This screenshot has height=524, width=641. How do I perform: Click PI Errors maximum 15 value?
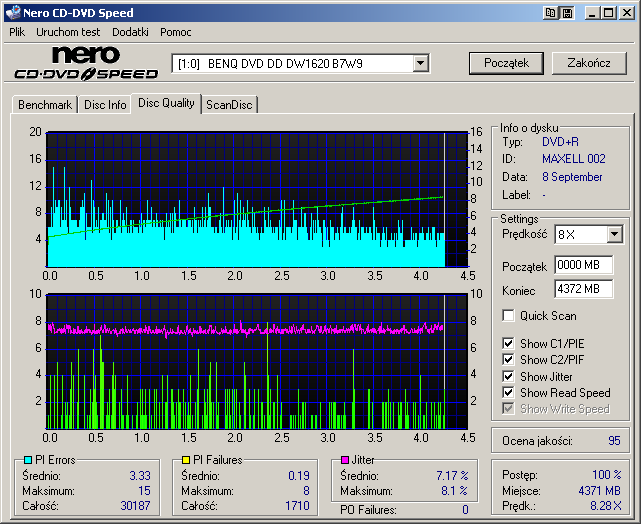pos(144,490)
